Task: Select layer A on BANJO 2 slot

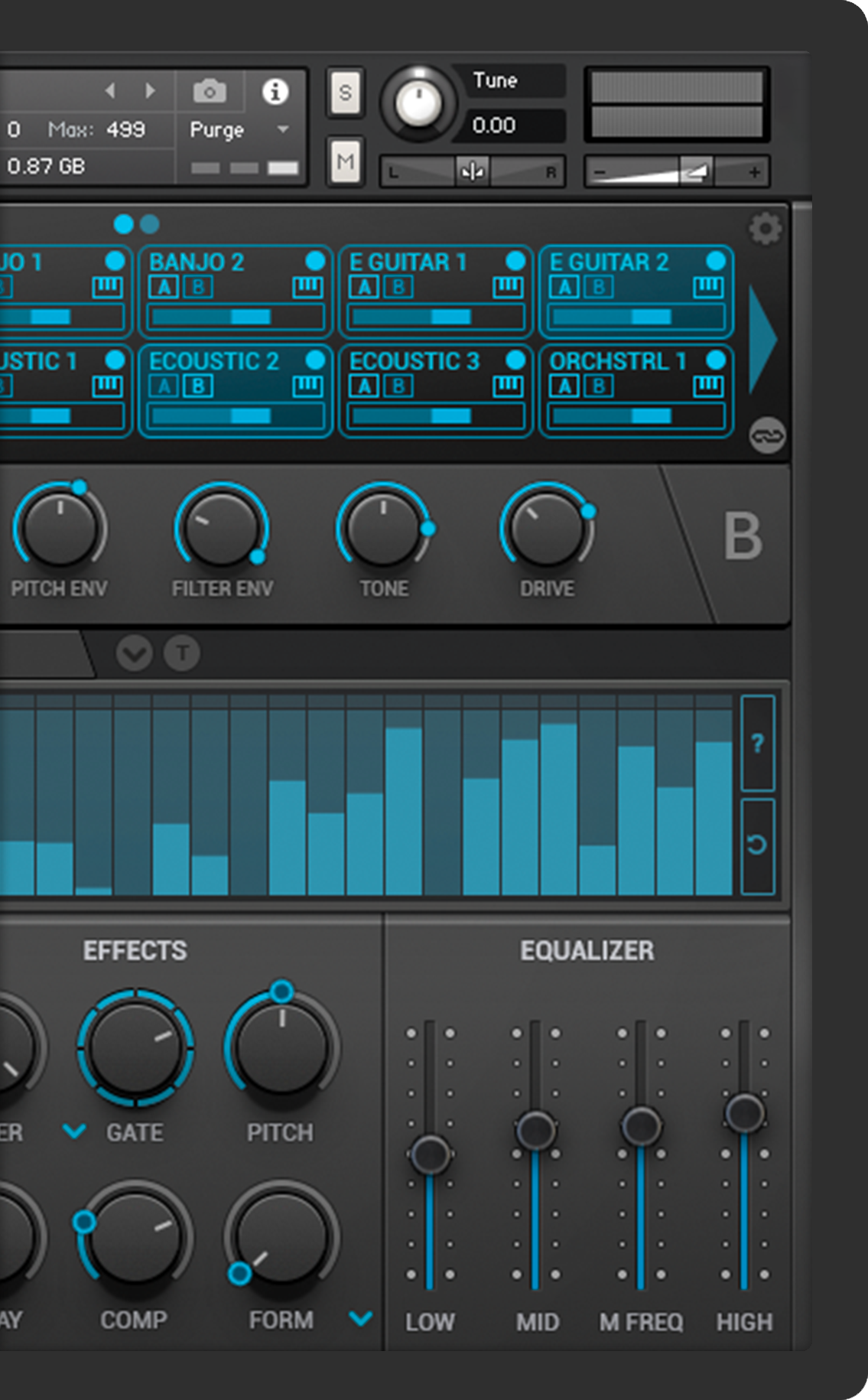Action: coord(164,288)
